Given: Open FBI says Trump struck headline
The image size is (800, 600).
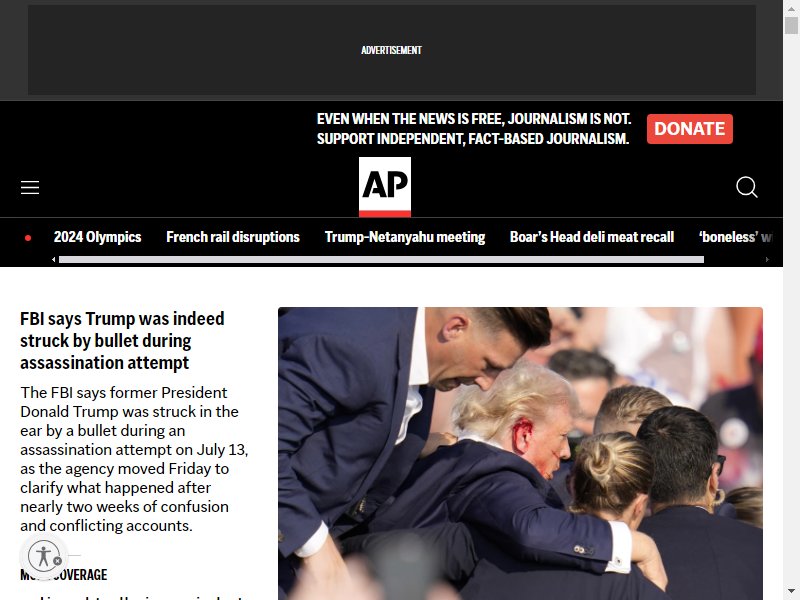Looking at the screenshot, I should click(122, 340).
